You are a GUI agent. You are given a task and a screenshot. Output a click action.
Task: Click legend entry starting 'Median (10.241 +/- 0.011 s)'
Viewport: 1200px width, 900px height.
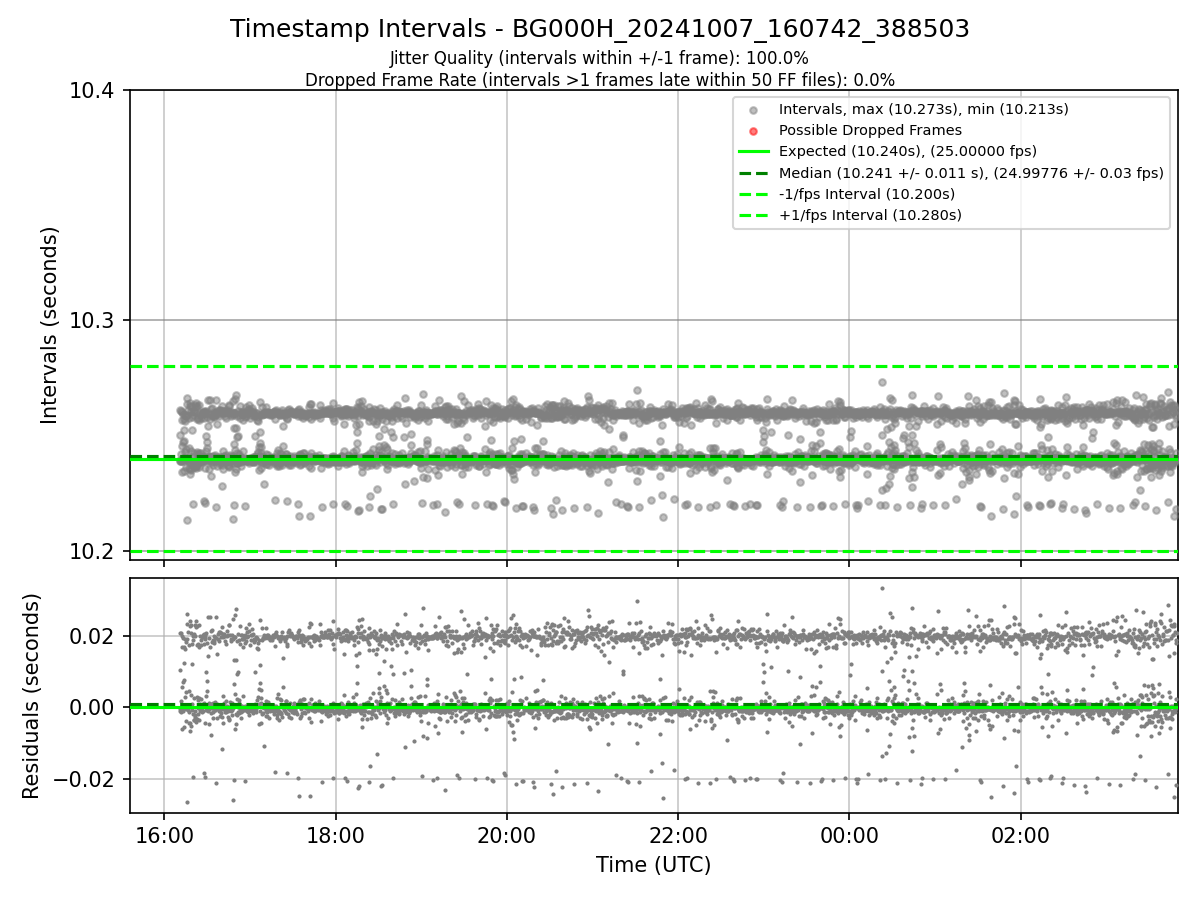[x=971, y=173]
